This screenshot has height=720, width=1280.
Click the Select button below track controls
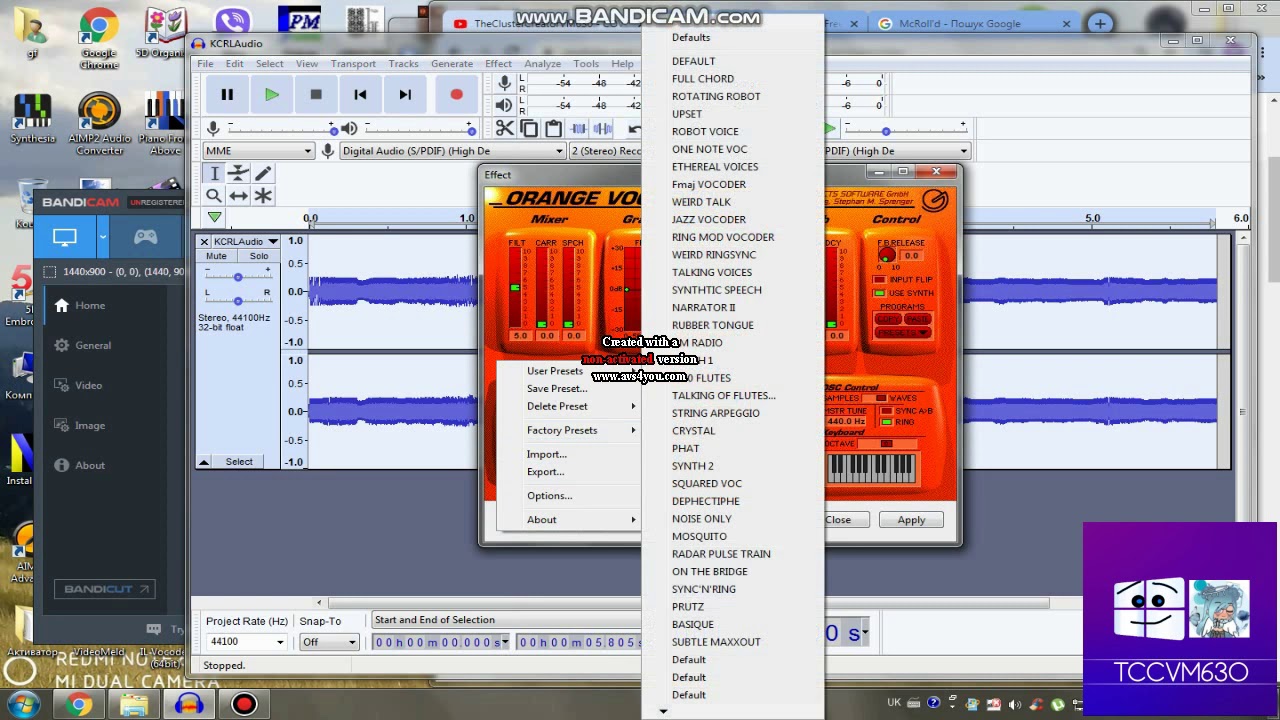pyautogui.click(x=239, y=461)
